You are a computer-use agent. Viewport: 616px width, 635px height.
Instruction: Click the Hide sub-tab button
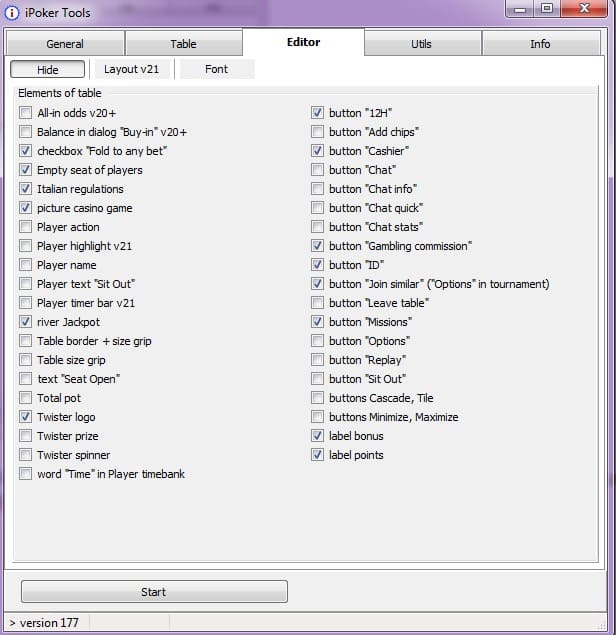click(x=47, y=69)
